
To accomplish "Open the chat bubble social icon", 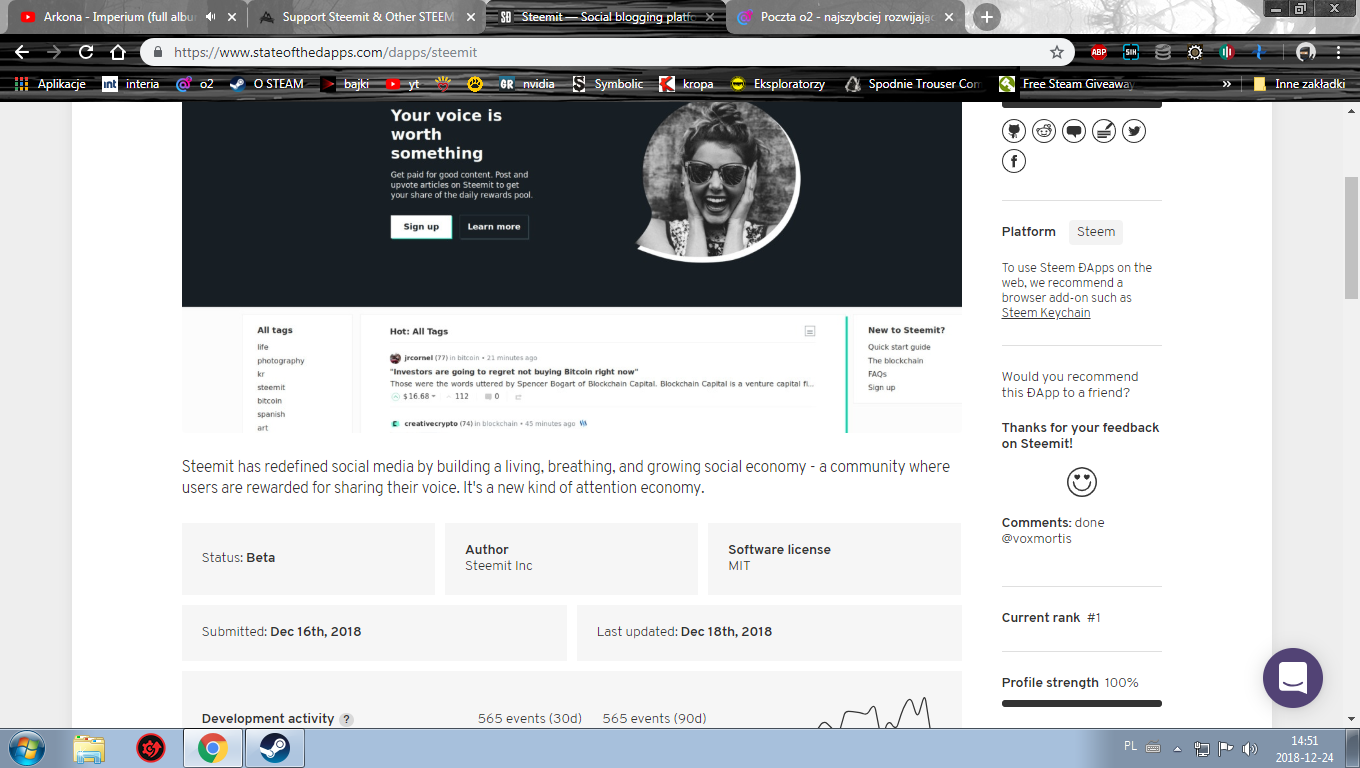I will pyautogui.click(x=1074, y=131).
